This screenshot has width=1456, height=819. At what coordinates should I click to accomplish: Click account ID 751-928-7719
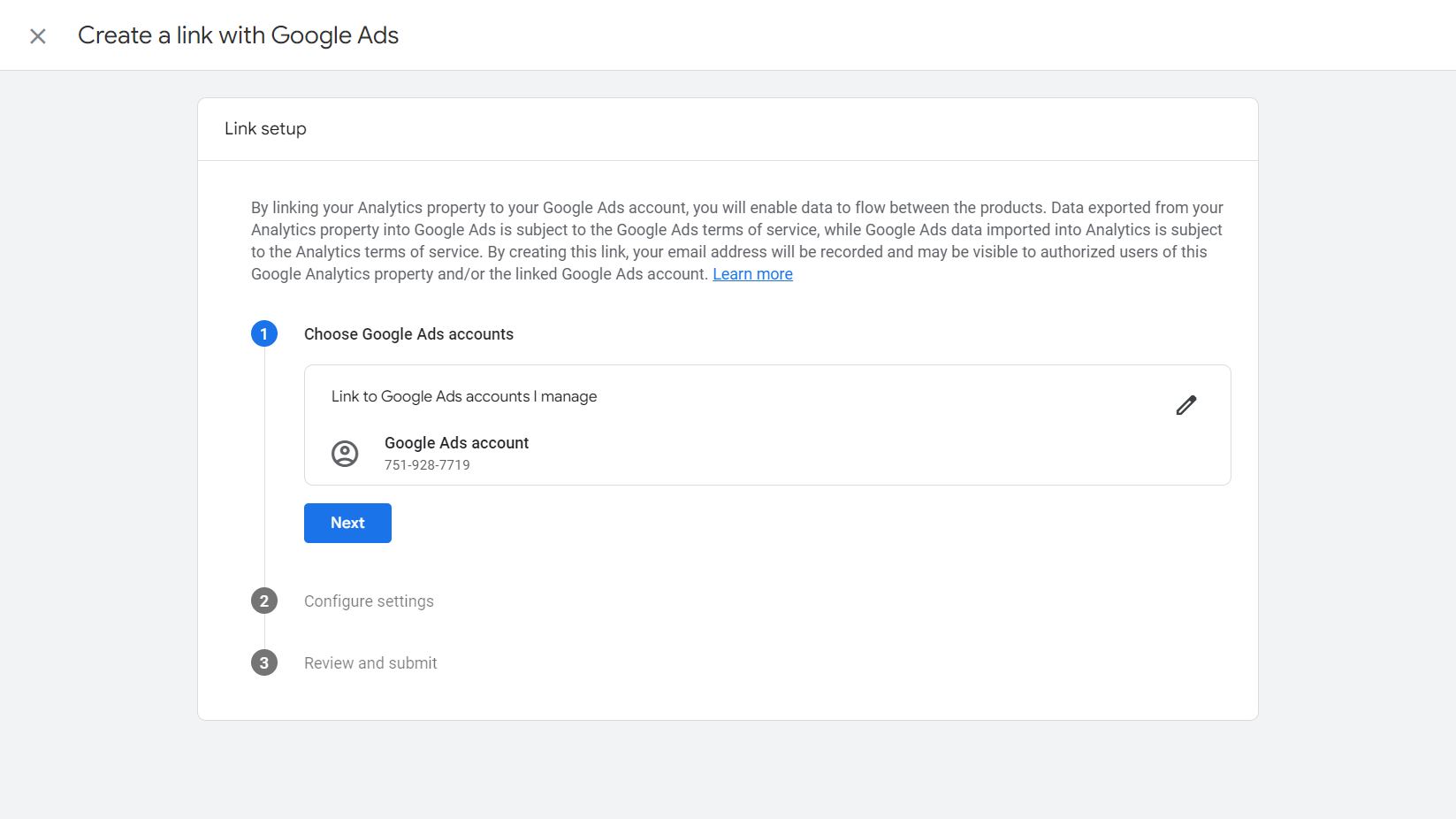[x=427, y=465]
